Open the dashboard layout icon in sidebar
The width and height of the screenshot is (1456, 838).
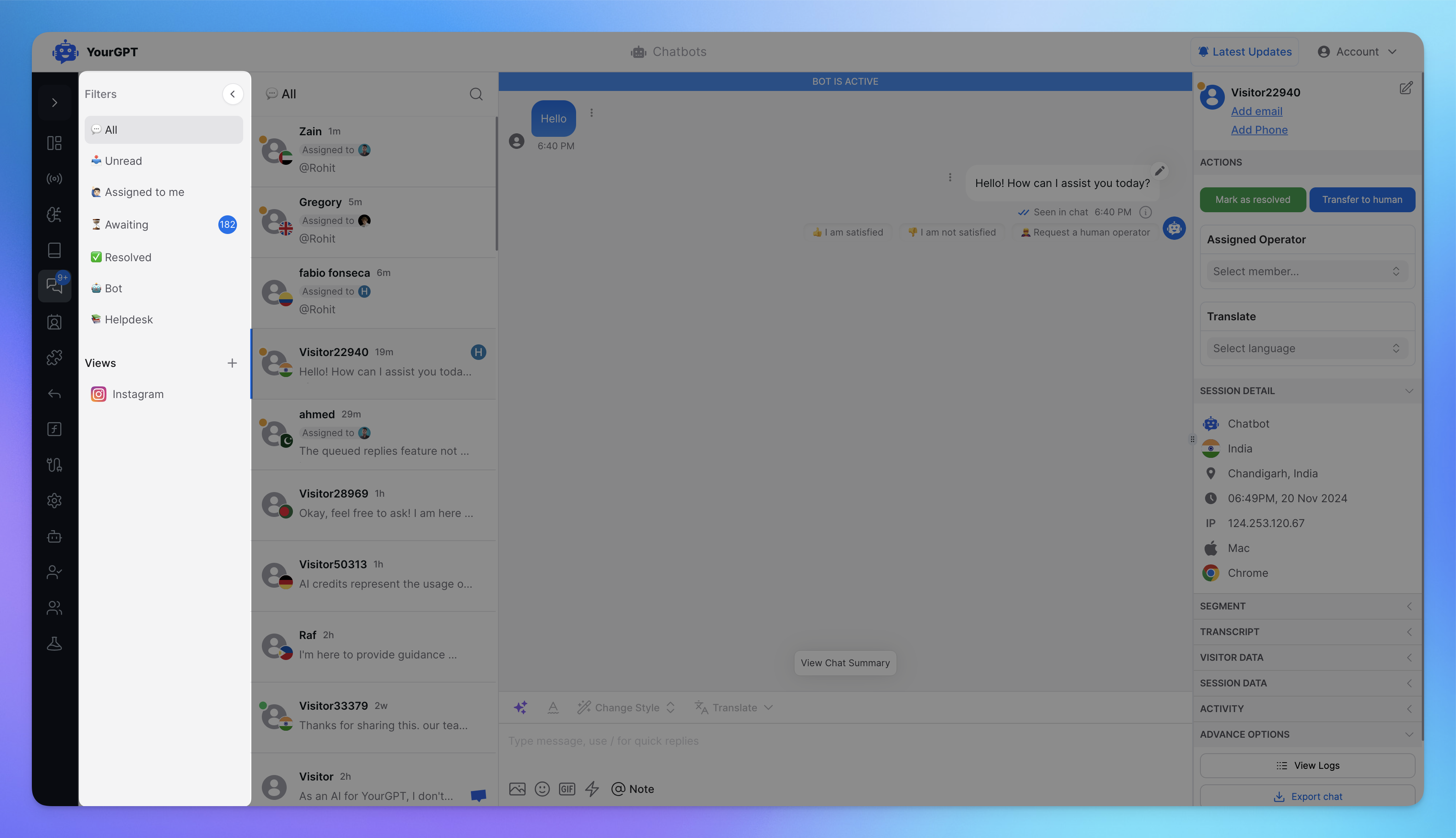pyautogui.click(x=55, y=143)
